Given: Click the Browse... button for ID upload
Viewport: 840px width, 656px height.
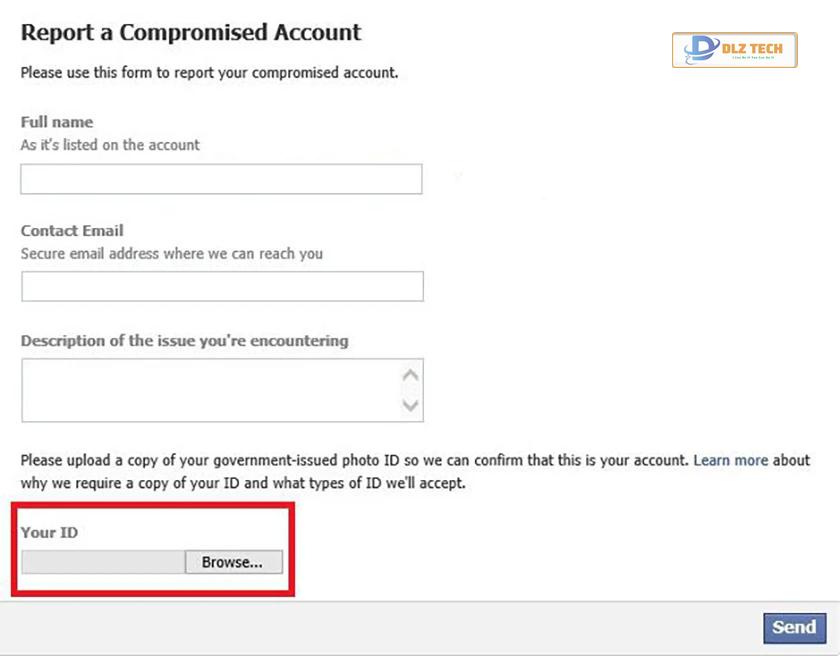Looking at the screenshot, I should (x=234, y=562).
